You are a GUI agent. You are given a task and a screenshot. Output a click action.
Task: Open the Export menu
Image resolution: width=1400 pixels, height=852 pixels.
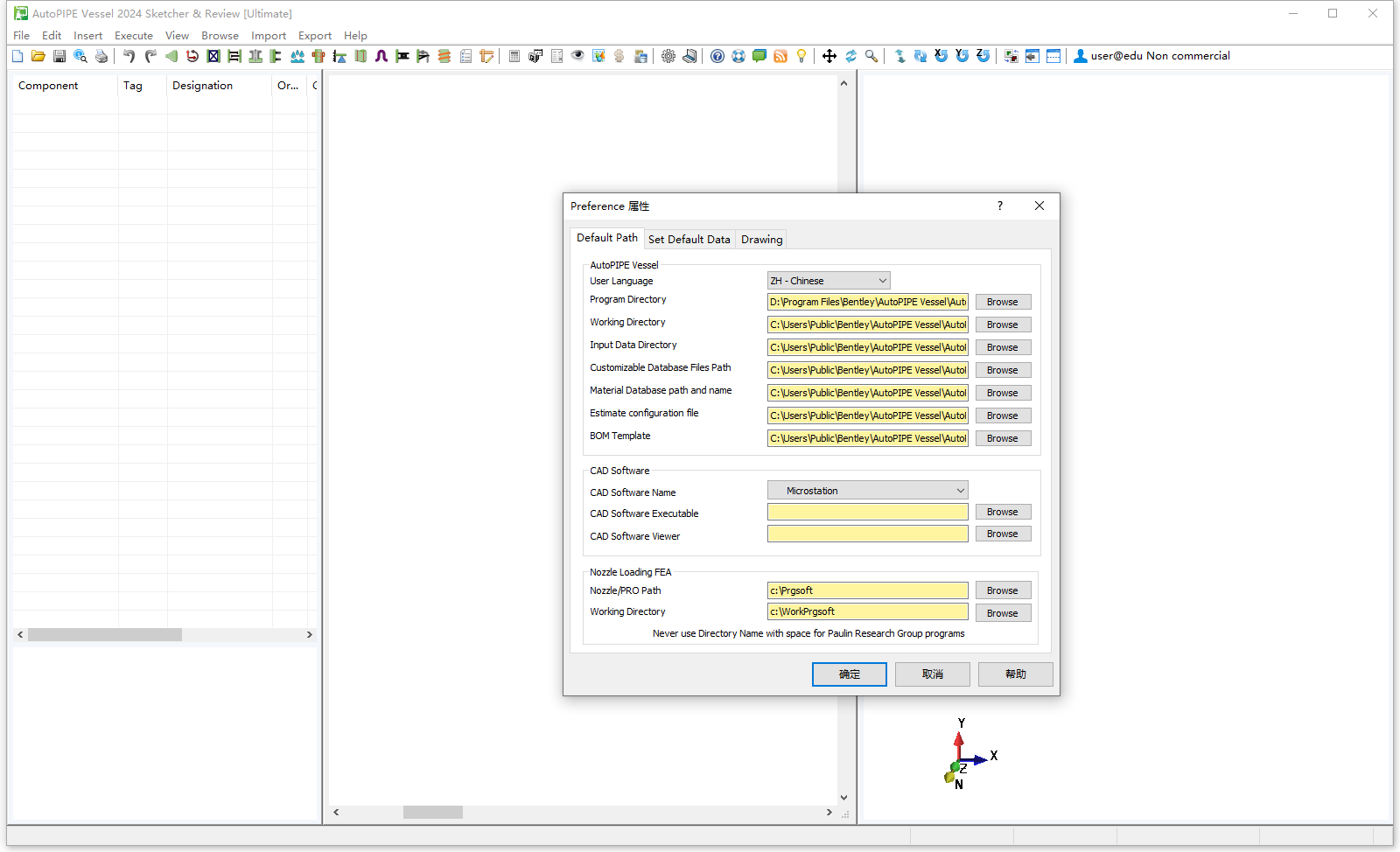click(315, 36)
